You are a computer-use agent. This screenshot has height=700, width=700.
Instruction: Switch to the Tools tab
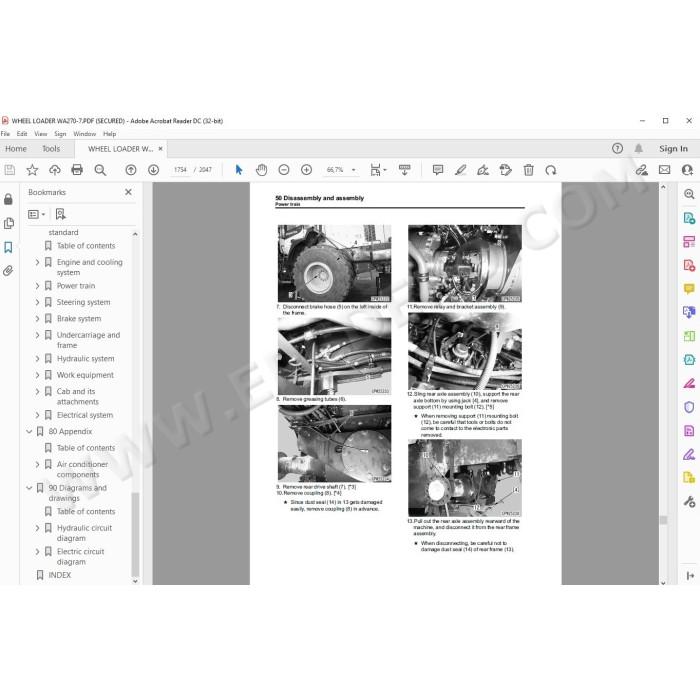[51, 149]
